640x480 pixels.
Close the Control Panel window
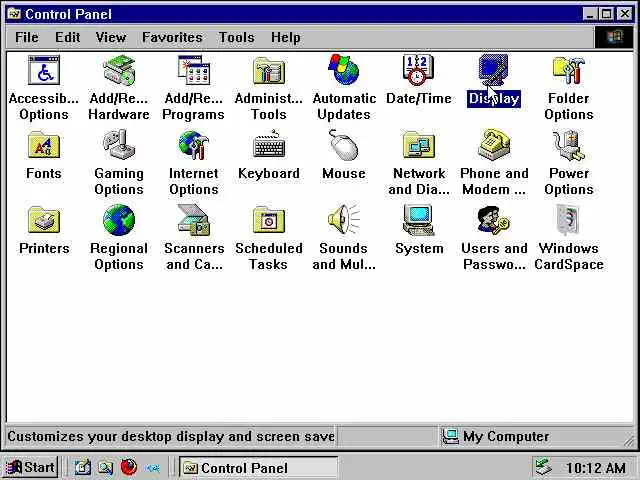(625, 14)
